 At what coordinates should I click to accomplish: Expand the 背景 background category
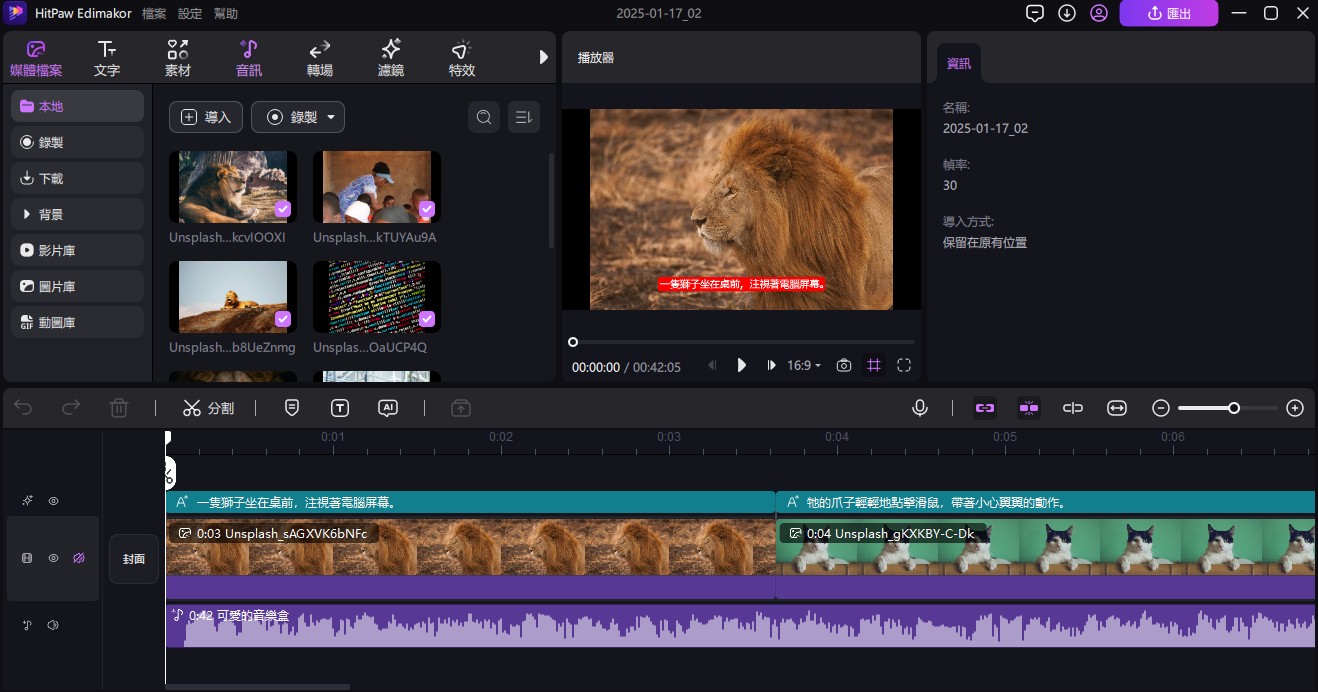(x=78, y=214)
